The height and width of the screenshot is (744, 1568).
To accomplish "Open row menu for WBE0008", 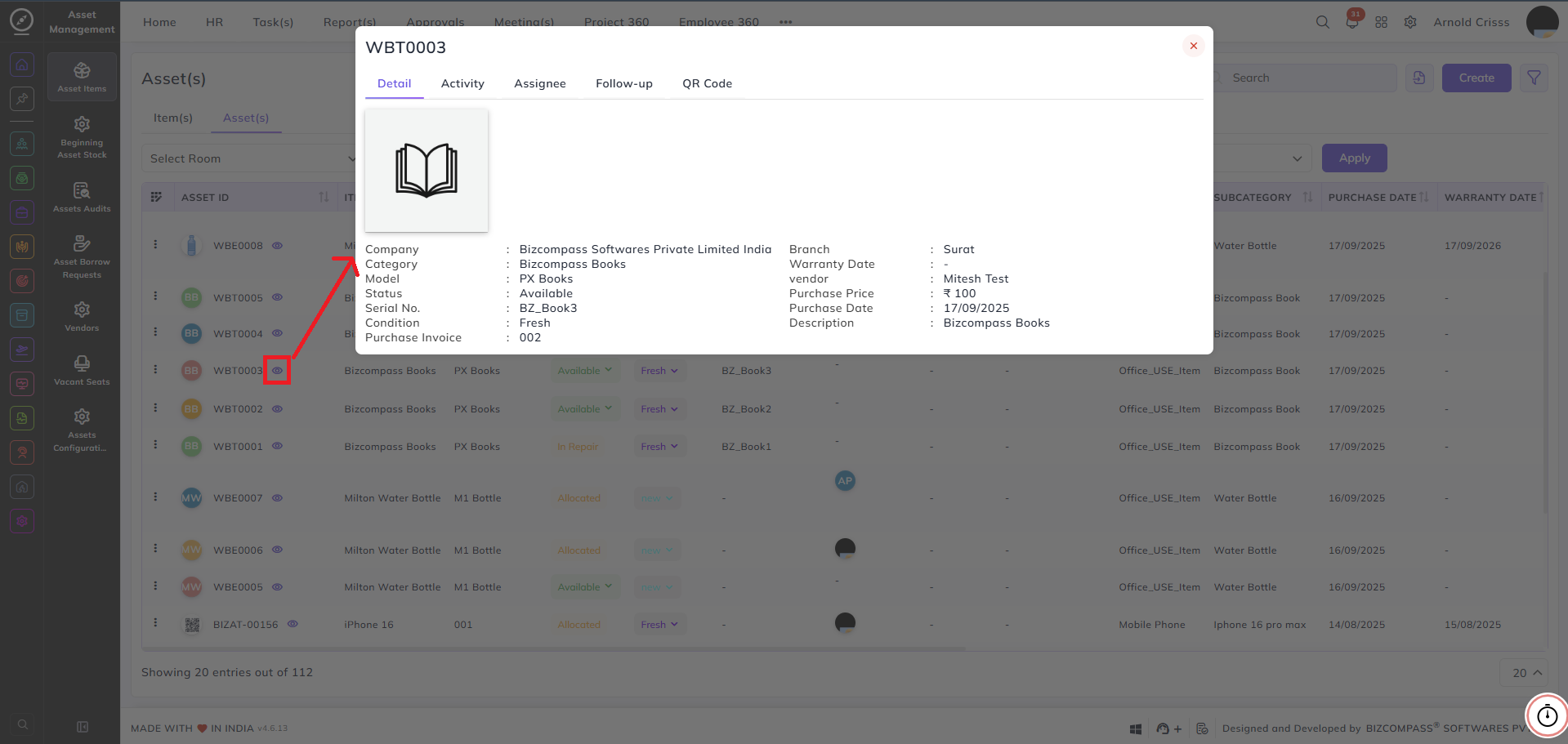I will pyautogui.click(x=155, y=244).
